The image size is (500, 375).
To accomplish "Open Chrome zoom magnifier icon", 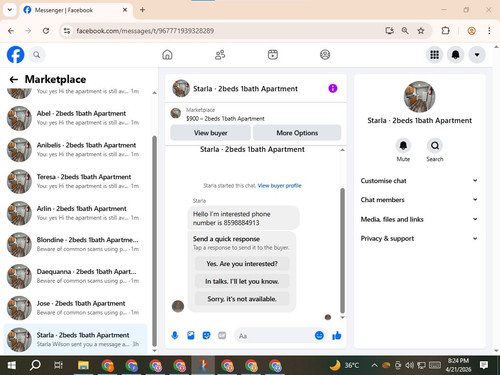I will tap(405, 31).
